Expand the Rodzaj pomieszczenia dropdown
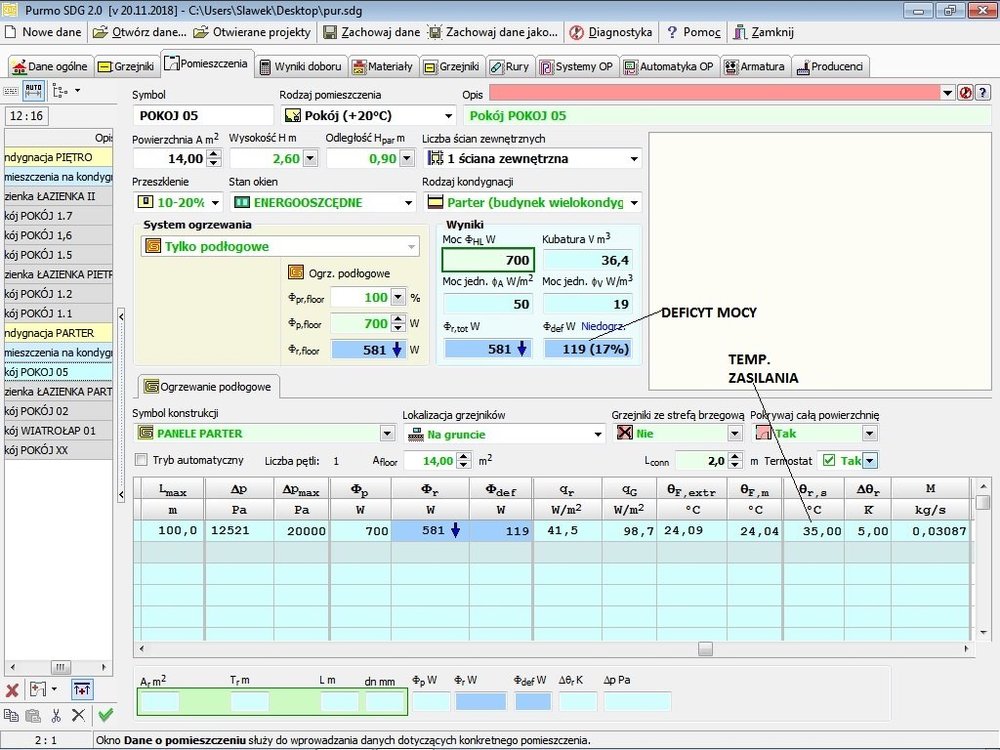Viewport: 1000px width, 750px height. pyautogui.click(x=447, y=116)
